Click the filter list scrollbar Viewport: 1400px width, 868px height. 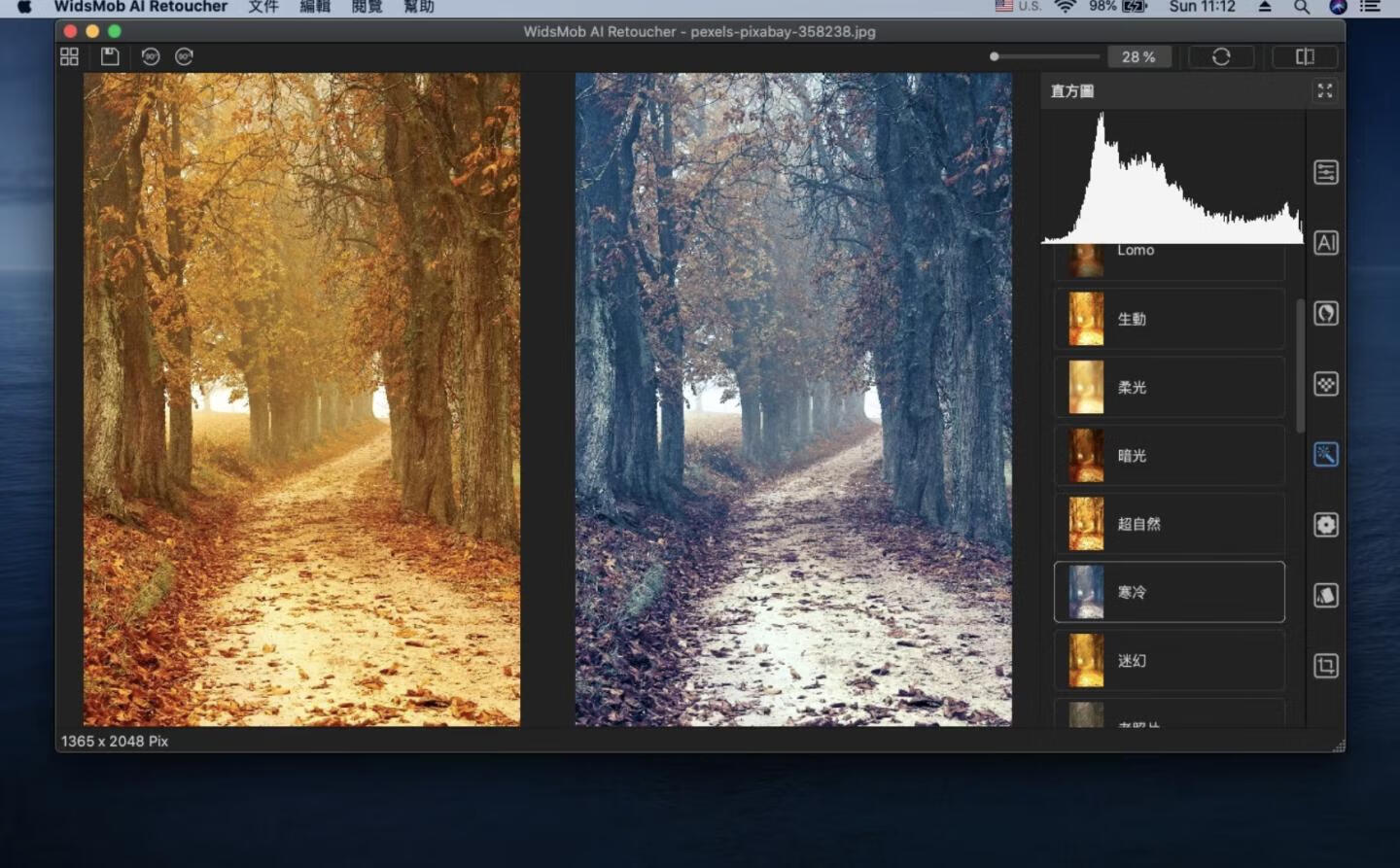[x=1301, y=365]
